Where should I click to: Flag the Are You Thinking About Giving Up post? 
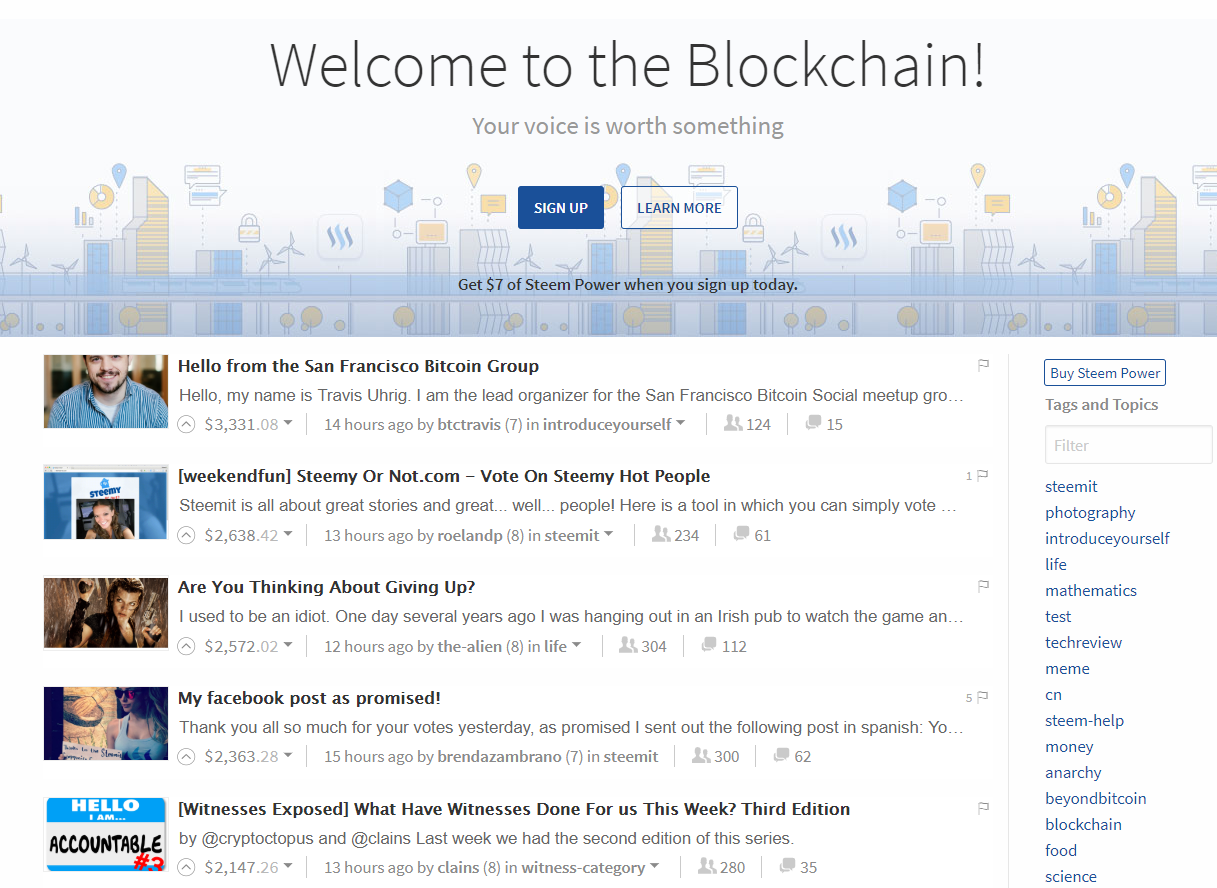pyautogui.click(x=983, y=586)
